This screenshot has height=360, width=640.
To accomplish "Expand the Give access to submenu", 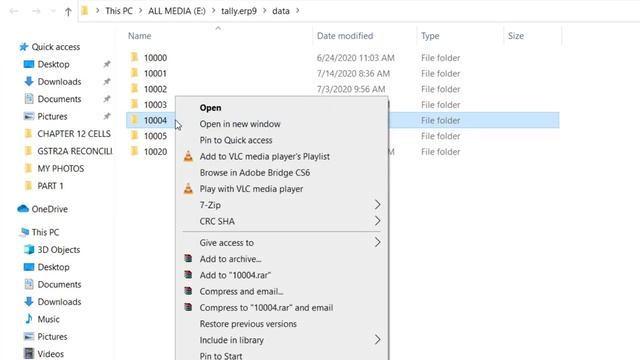I will [x=282, y=243].
